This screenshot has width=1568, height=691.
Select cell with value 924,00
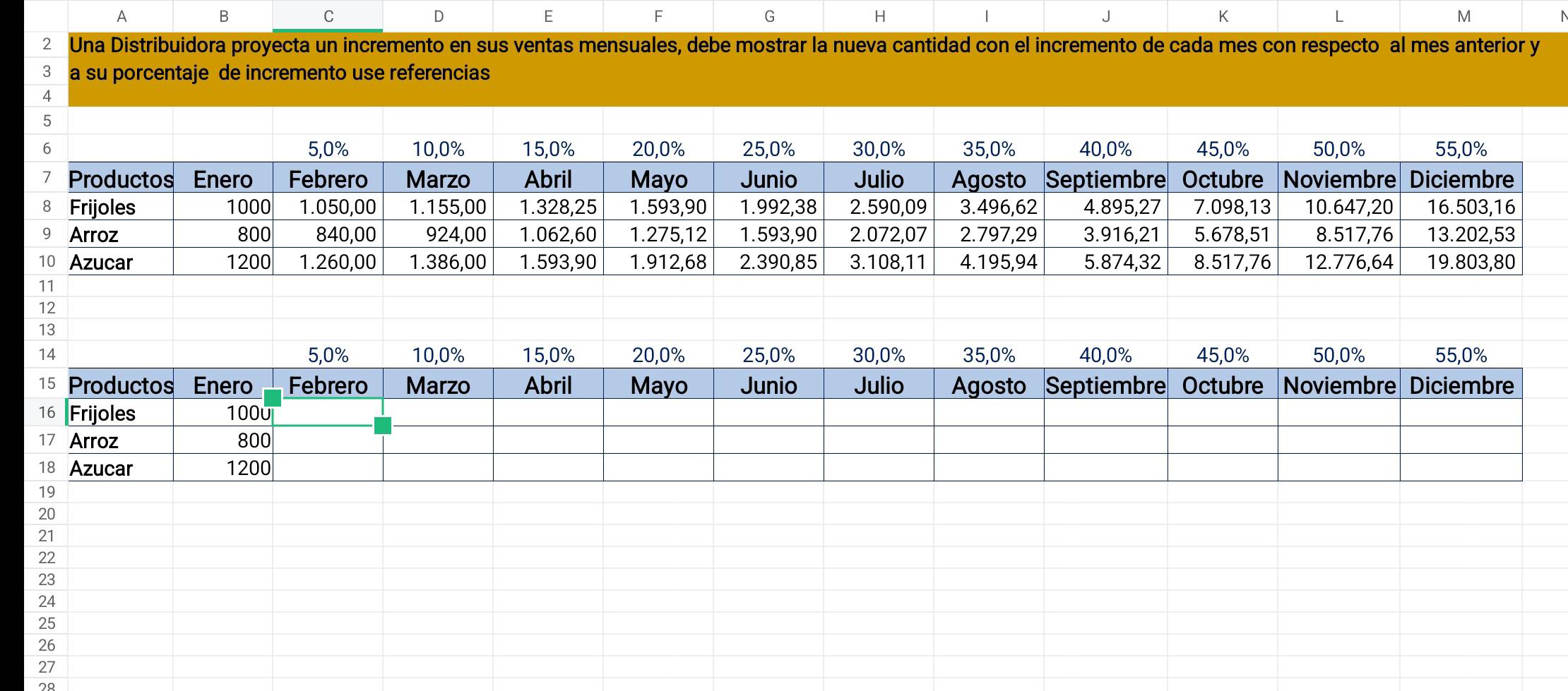[x=438, y=234]
